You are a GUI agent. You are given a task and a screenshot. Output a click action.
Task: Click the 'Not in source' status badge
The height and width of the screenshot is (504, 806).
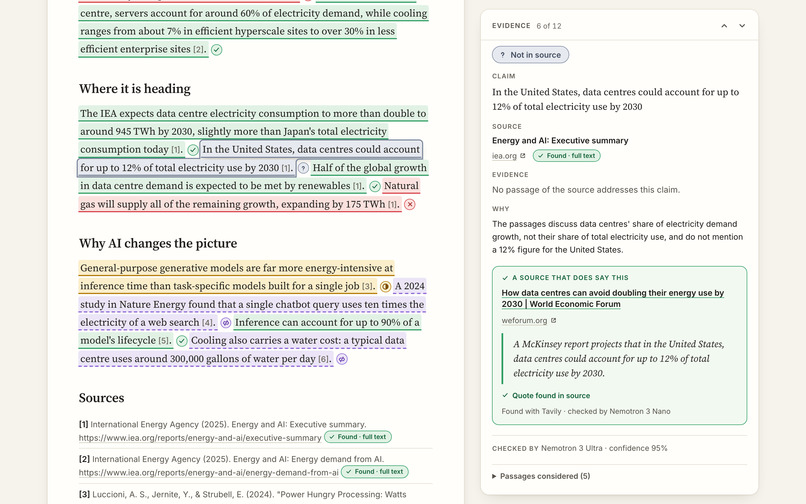(530, 55)
